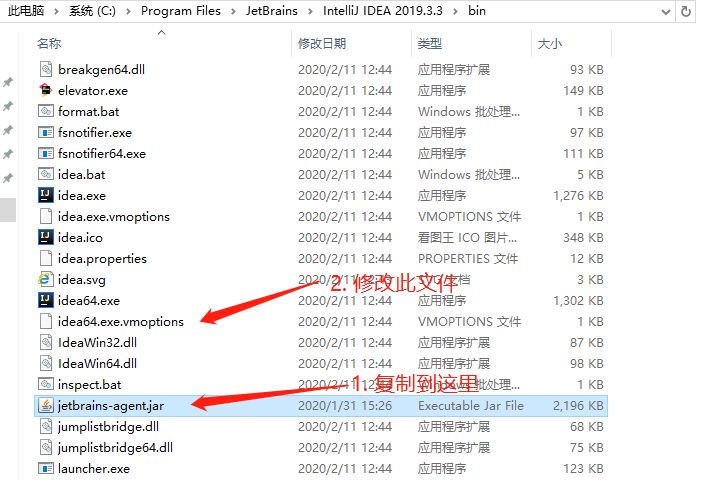Select the file named idea.properties
The width and height of the screenshot is (705, 484).
click(102, 259)
